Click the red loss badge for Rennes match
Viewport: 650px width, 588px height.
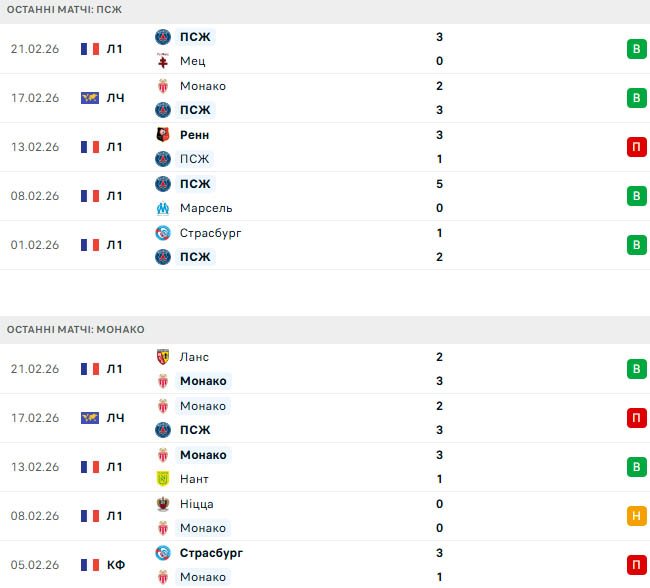[636, 147]
